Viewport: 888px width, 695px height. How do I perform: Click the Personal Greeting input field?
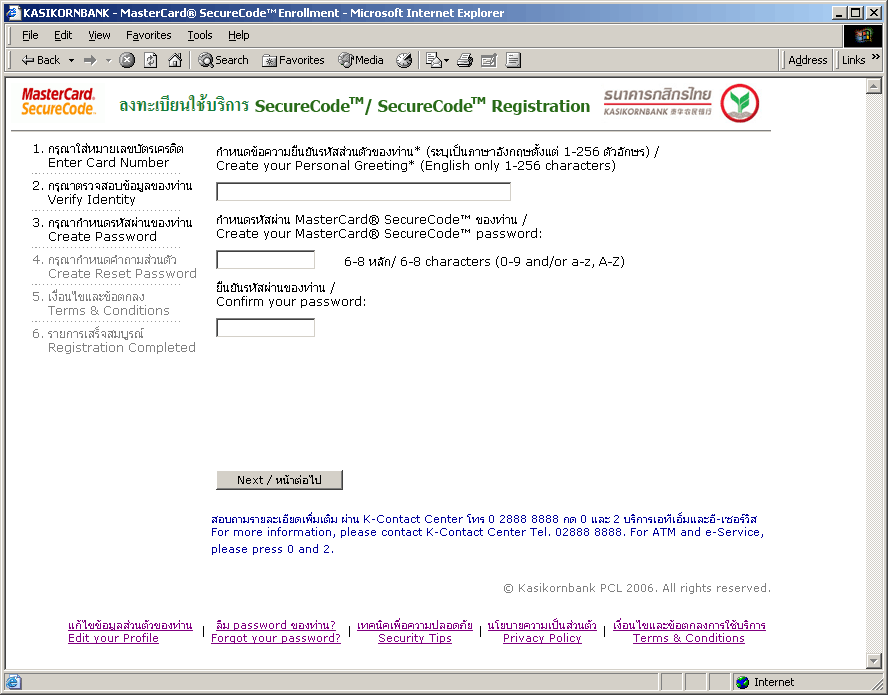[363, 191]
